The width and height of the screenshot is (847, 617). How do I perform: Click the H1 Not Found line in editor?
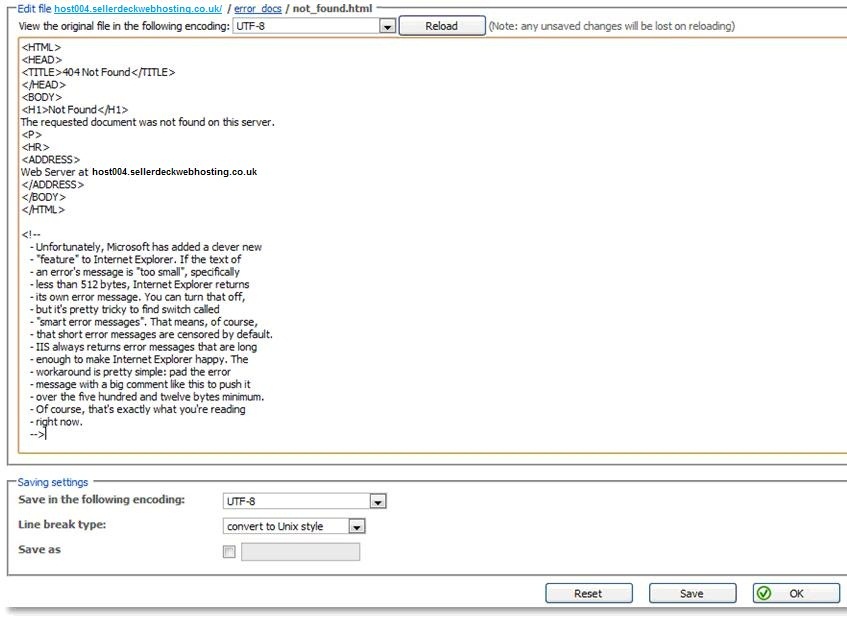tap(74, 110)
